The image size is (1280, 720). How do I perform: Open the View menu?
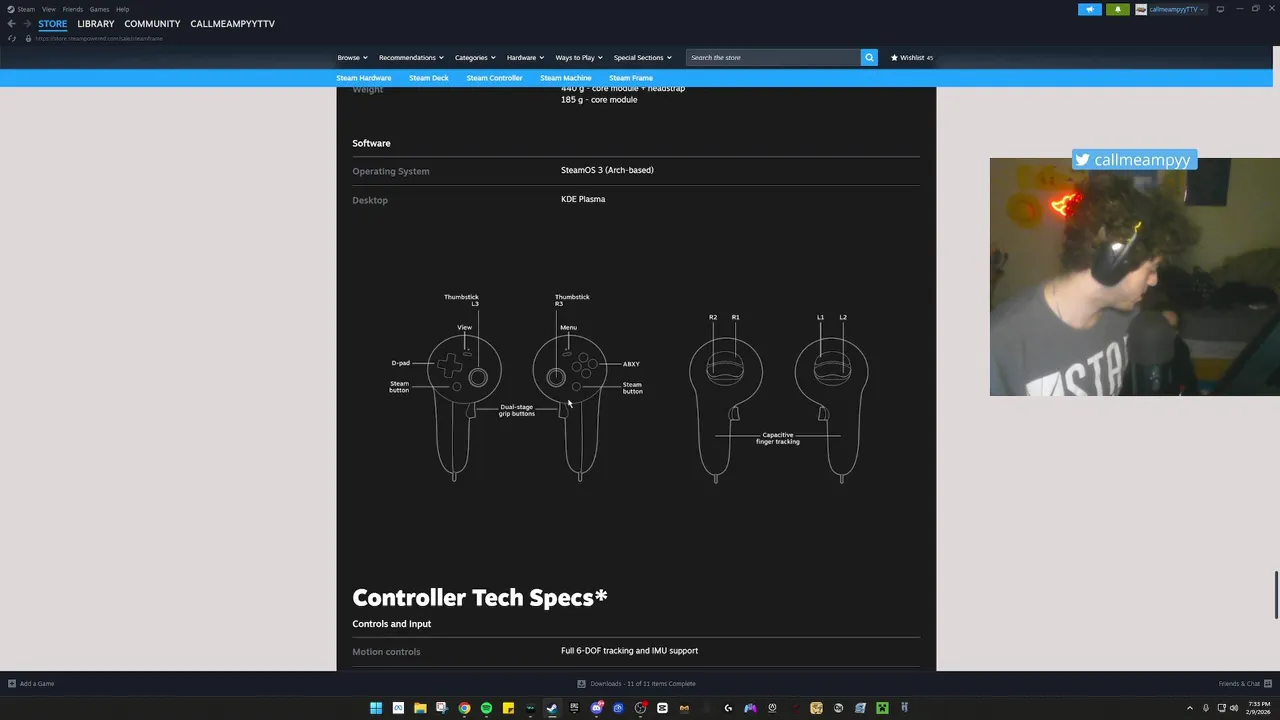pos(48,9)
